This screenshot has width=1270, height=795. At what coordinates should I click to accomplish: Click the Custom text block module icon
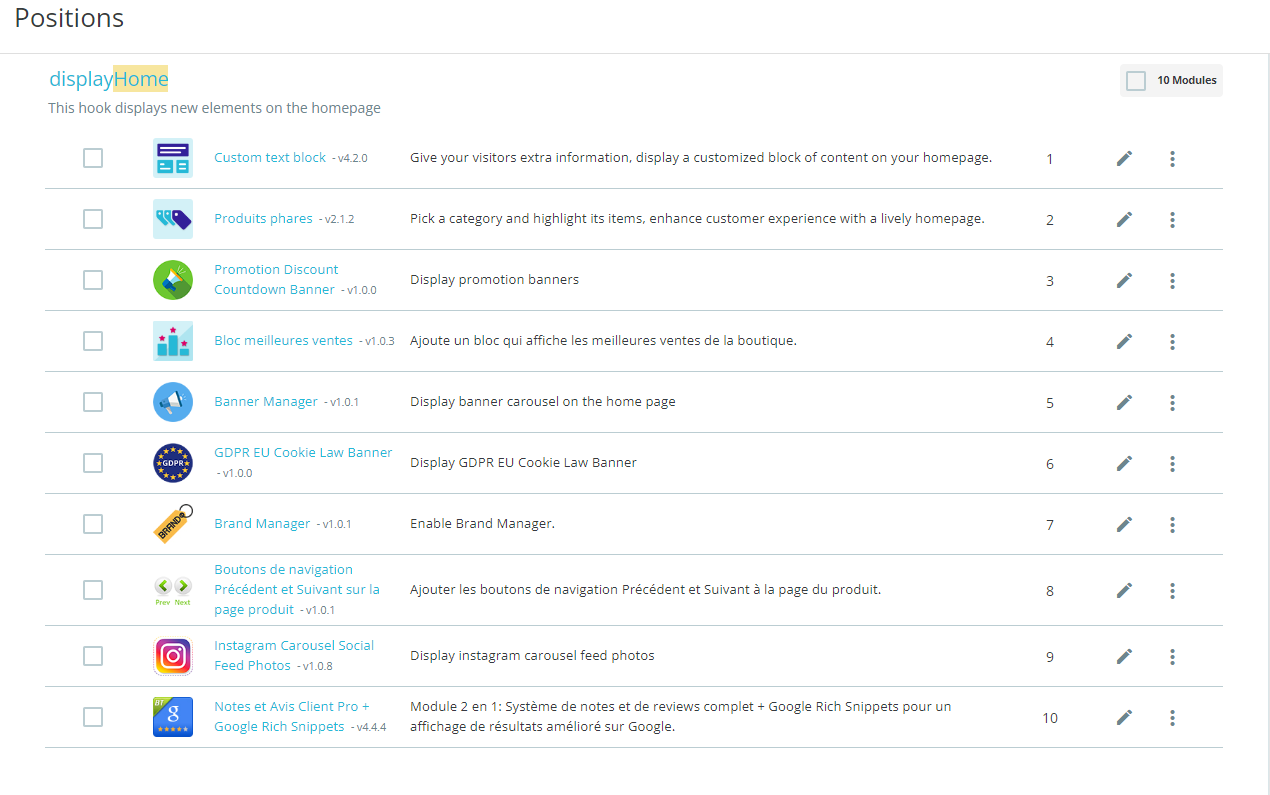coord(173,158)
